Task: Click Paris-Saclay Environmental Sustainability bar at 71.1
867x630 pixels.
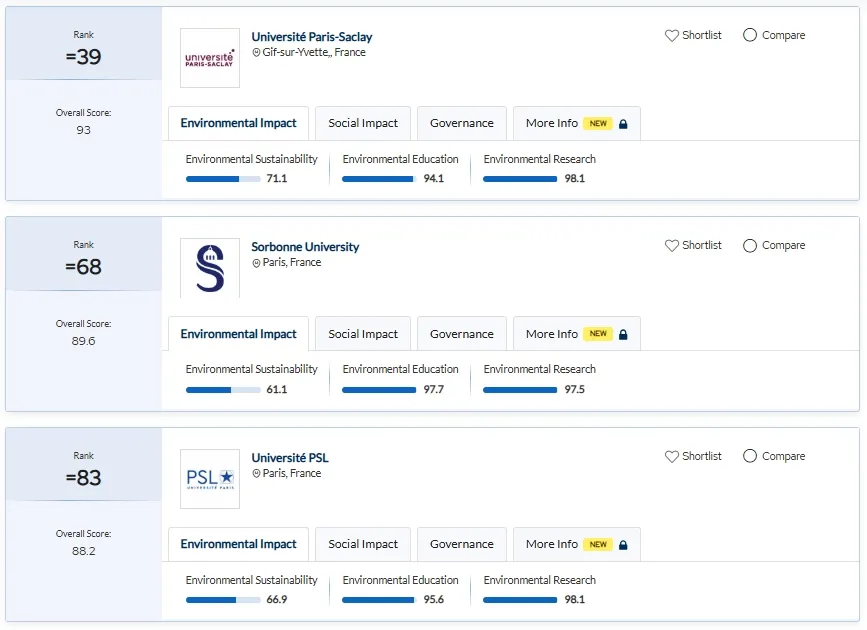Action: 223,179
